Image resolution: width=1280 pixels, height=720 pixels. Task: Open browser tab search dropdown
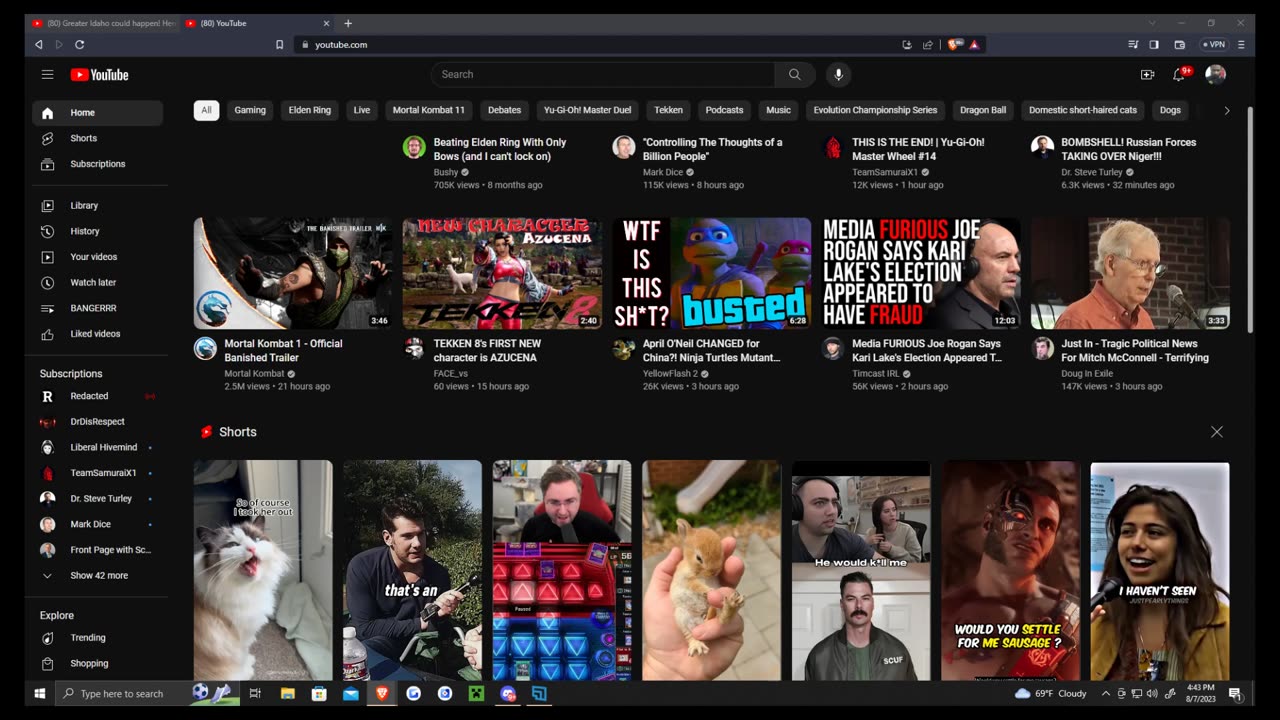click(x=1151, y=23)
